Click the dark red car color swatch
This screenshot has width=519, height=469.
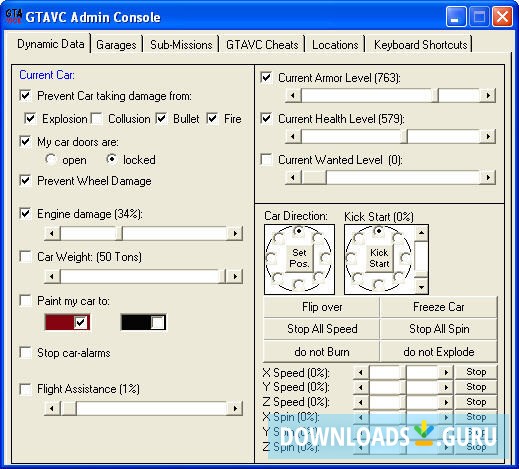tap(67, 322)
